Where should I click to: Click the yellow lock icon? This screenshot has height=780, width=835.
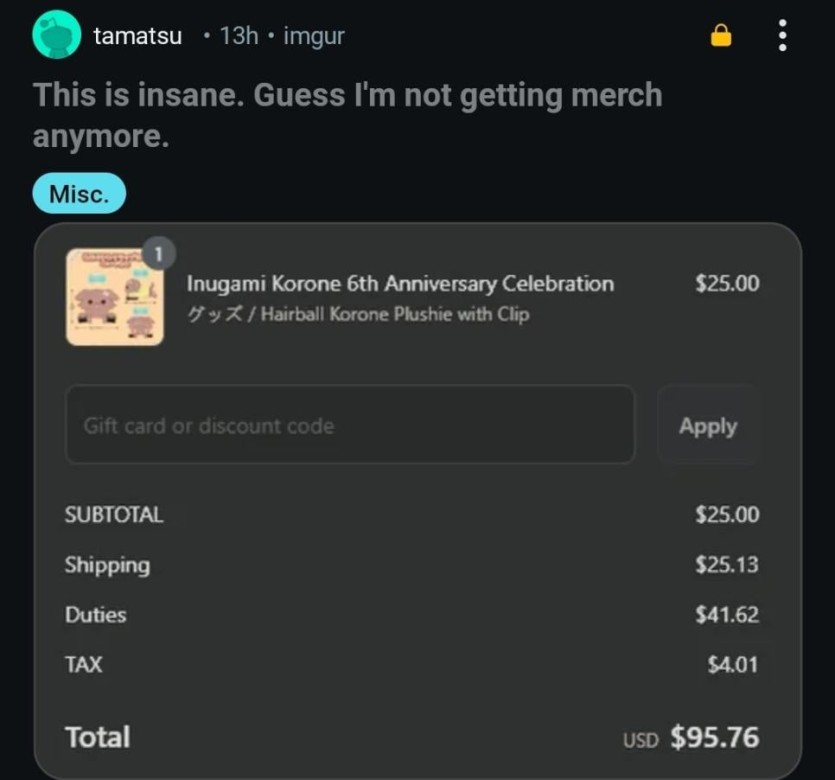[x=720, y=36]
